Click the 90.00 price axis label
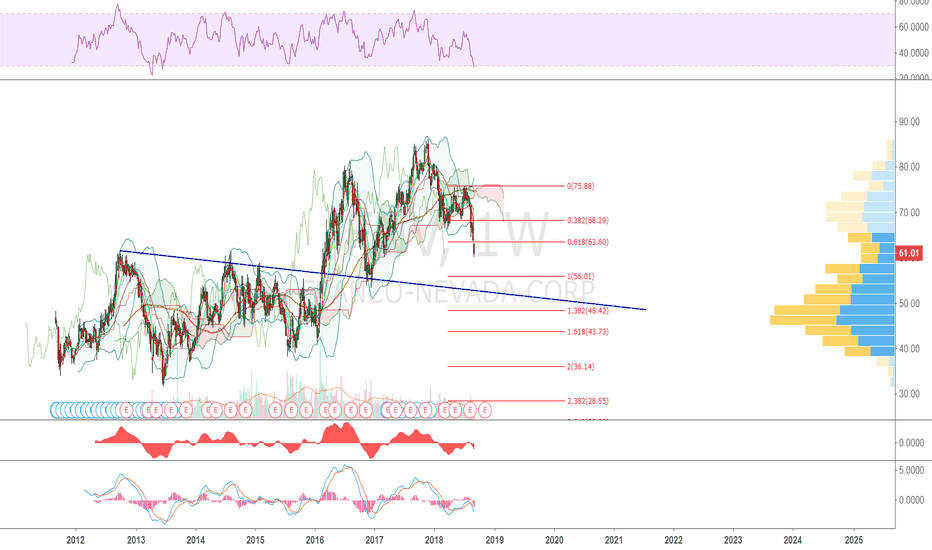932x550 pixels. (909, 121)
